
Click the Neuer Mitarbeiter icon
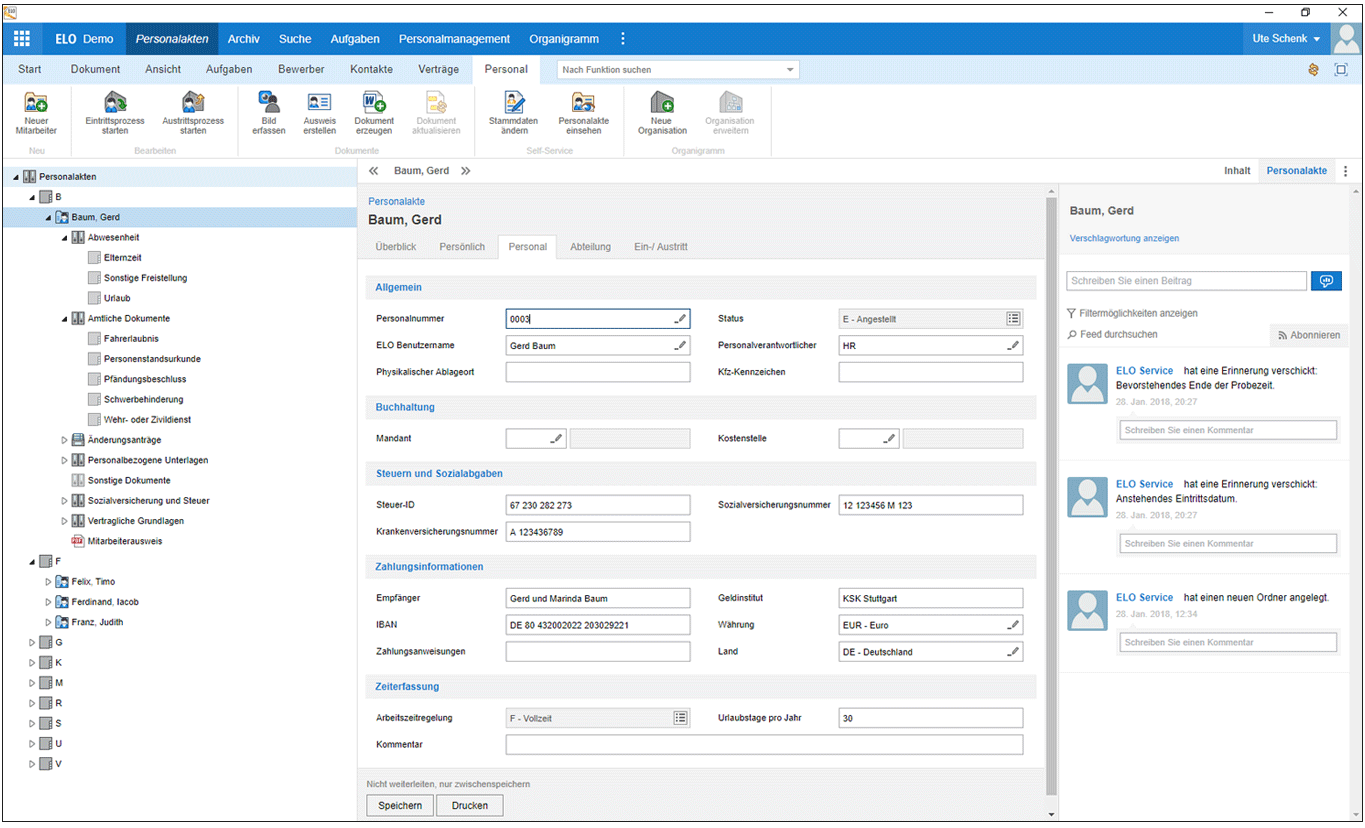36,103
